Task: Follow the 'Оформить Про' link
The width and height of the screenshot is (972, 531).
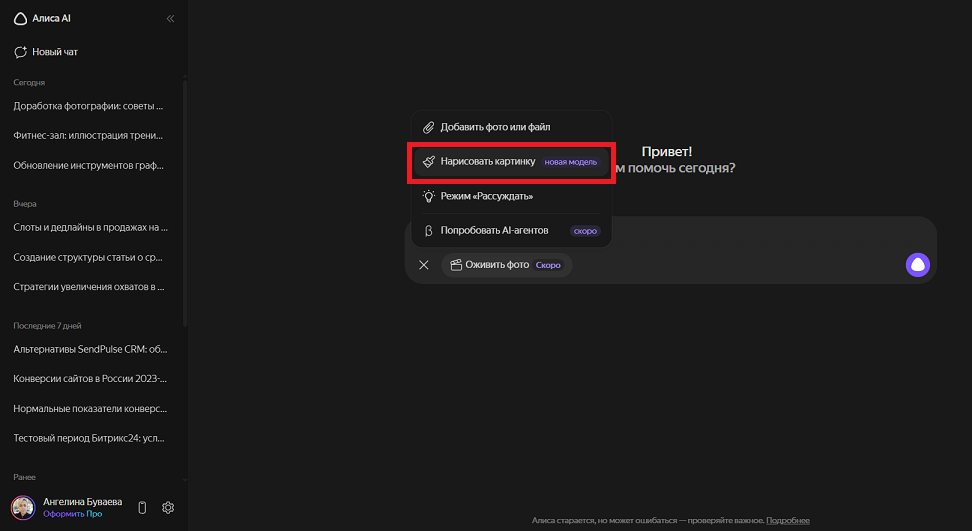Action: coord(73,514)
